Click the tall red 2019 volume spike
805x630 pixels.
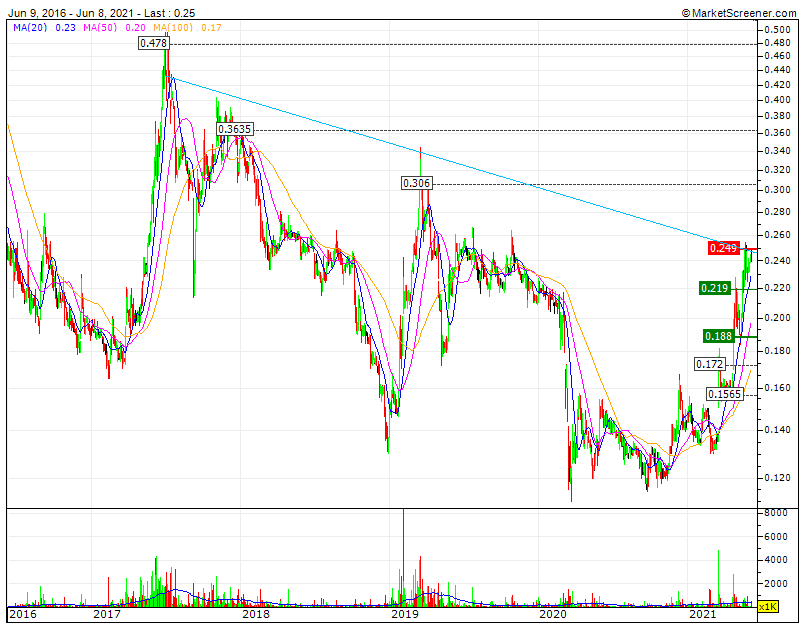[x=404, y=557]
